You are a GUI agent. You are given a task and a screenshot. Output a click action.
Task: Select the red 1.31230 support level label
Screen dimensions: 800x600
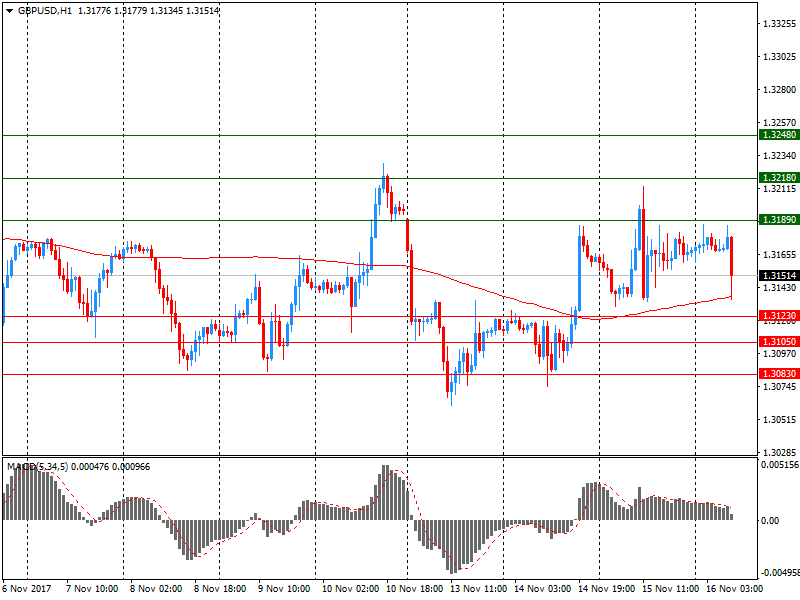coord(779,316)
